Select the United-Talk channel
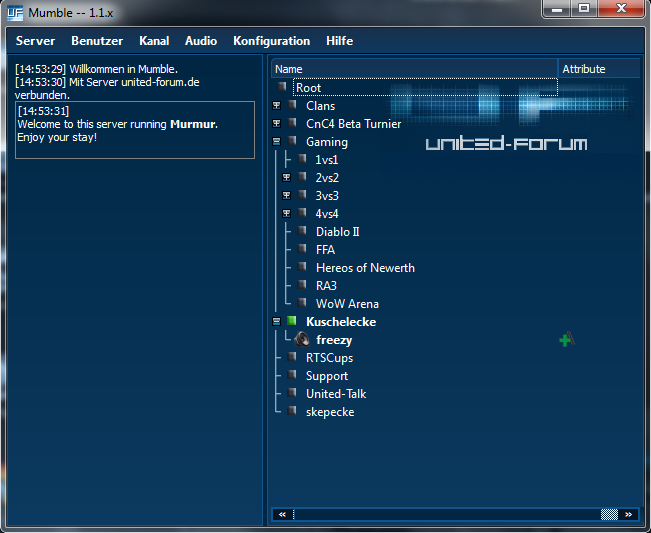651x533 pixels. (x=336, y=394)
